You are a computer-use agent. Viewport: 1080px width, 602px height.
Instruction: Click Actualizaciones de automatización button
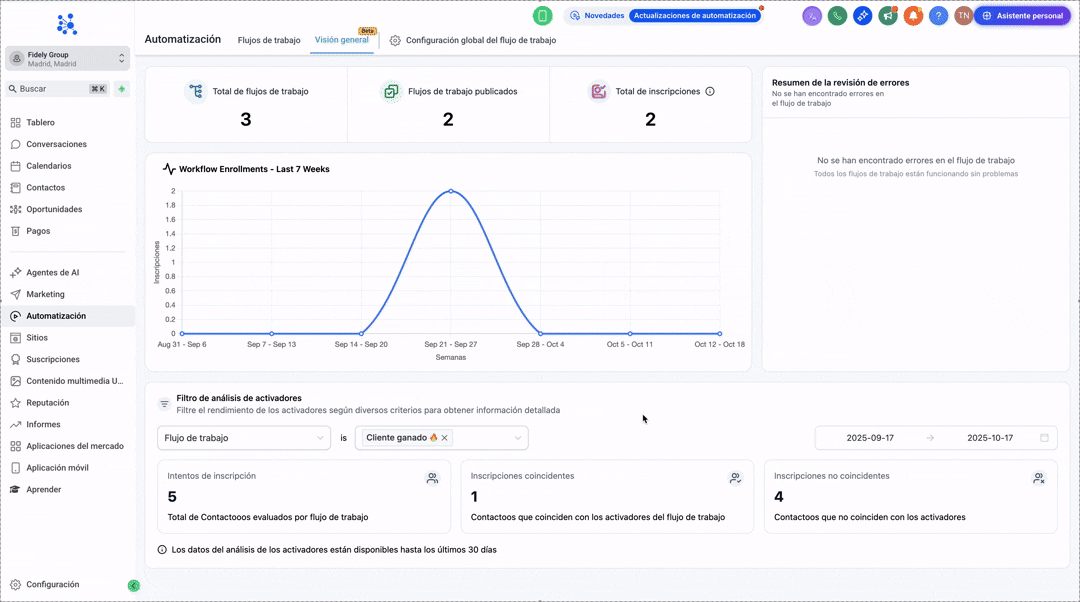(x=694, y=16)
